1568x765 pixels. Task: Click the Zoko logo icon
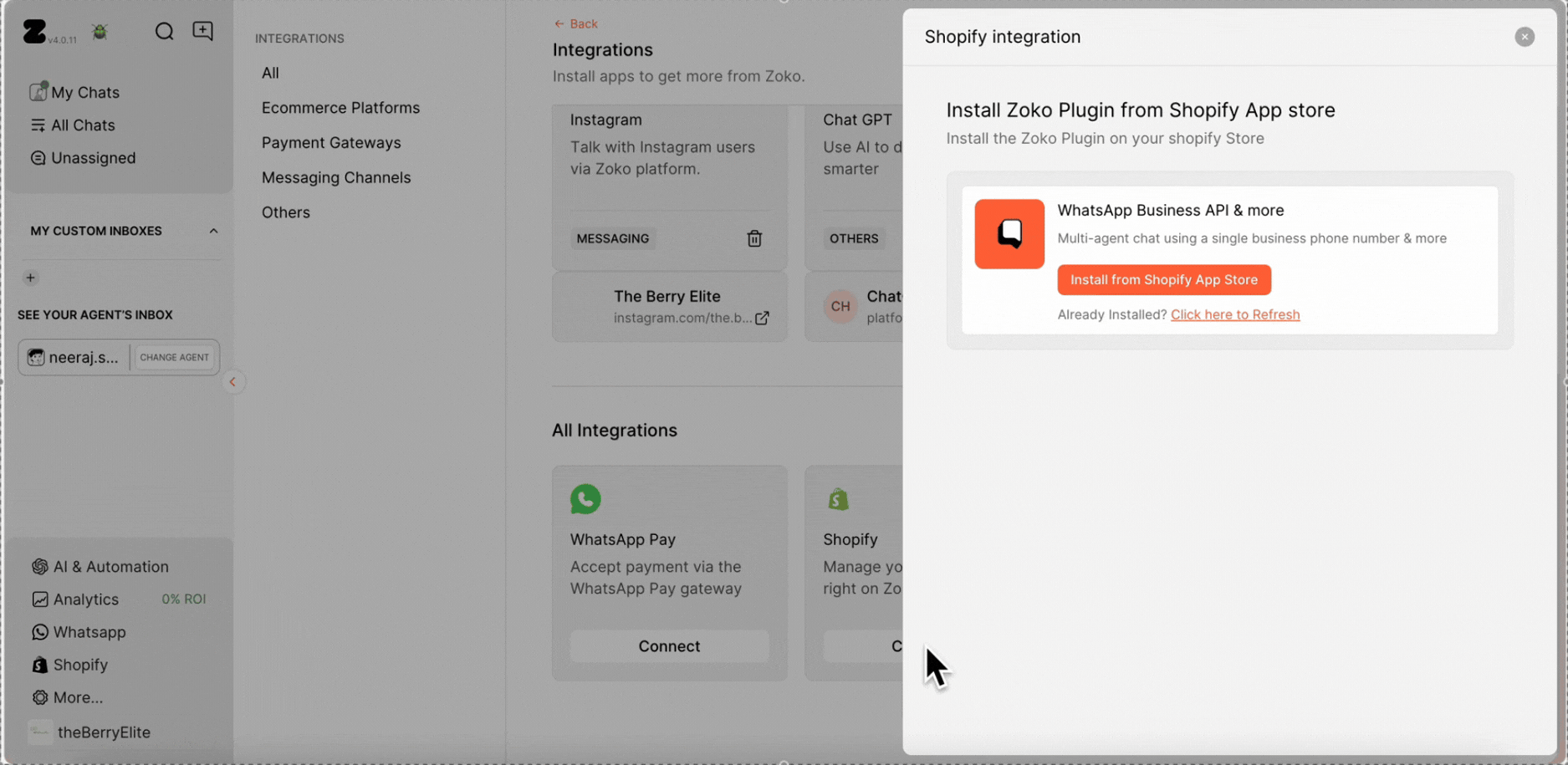[x=34, y=32]
